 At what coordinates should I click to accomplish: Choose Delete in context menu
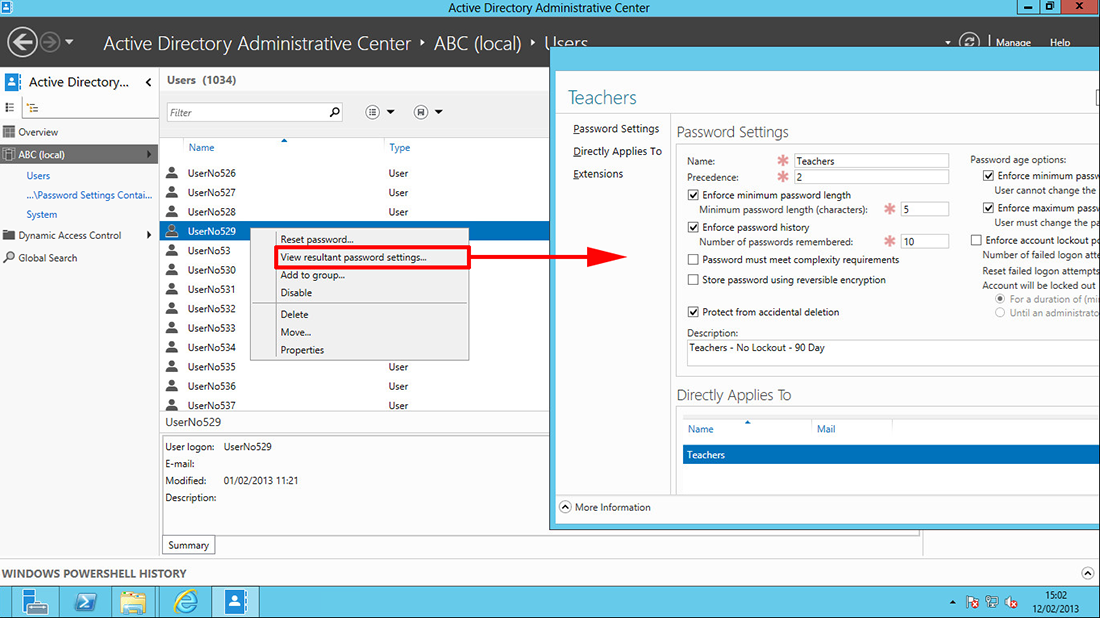click(295, 314)
